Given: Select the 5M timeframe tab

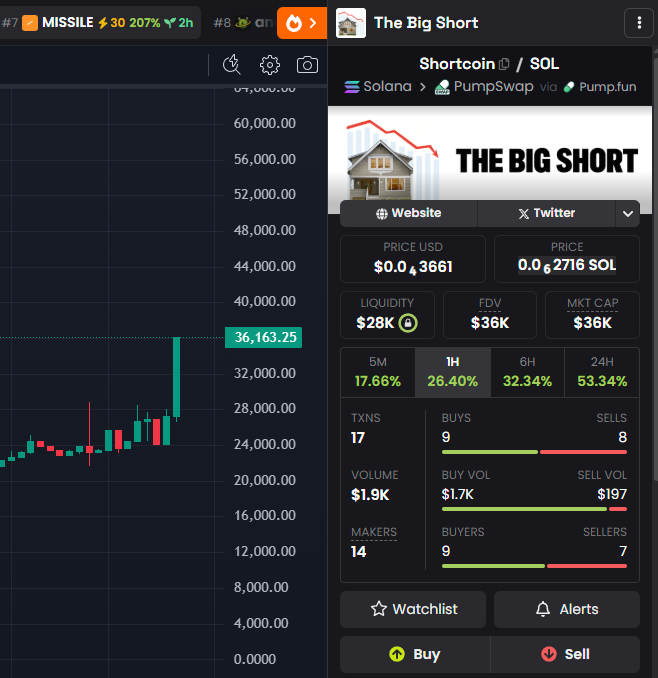Looking at the screenshot, I should click(x=378, y=372).
